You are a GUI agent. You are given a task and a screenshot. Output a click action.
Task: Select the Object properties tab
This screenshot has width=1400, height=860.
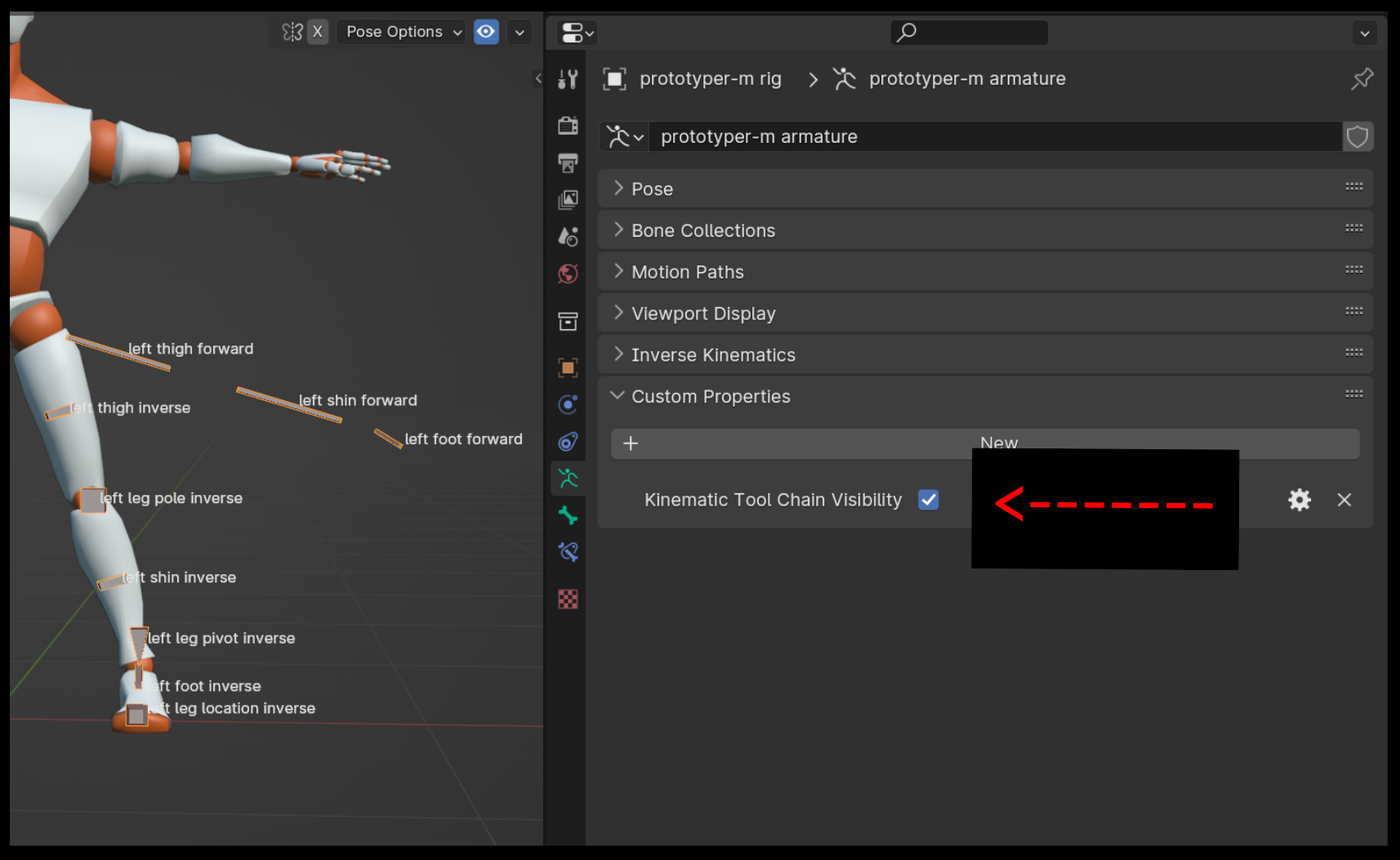point(568,368)
